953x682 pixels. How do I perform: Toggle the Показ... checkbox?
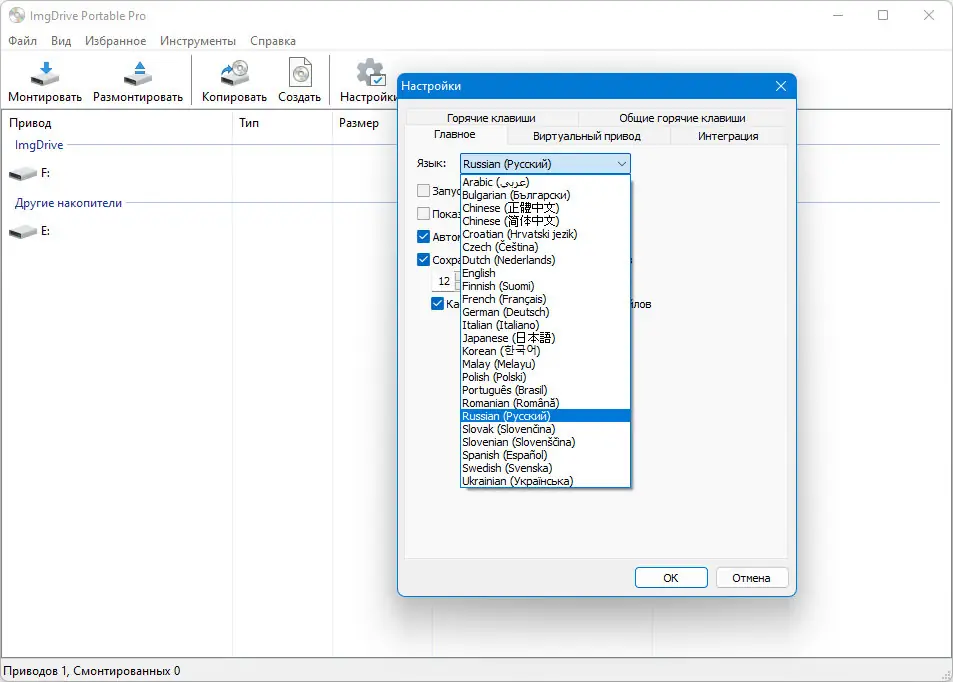pos(424,213)
